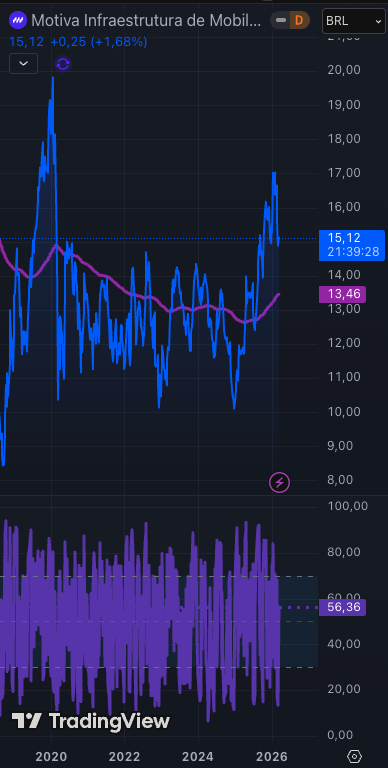Click the 80,00 RSI axis label
Image resolution: width=388 pixels, height=768 pixels.
[x=344, y=552]
